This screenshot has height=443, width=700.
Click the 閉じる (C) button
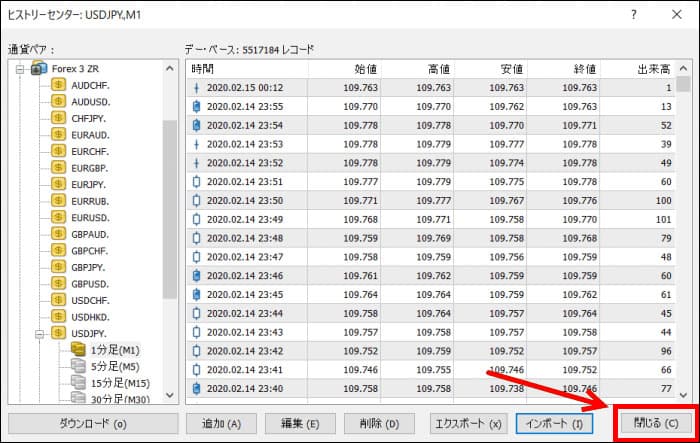click(656, 423)
